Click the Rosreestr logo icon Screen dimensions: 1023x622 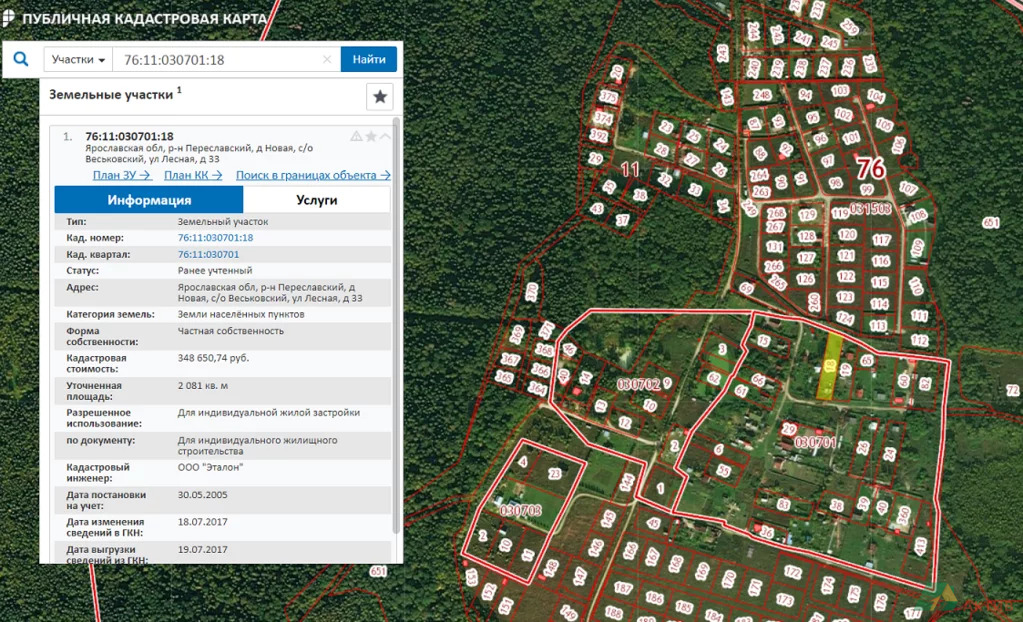(9, 19)
